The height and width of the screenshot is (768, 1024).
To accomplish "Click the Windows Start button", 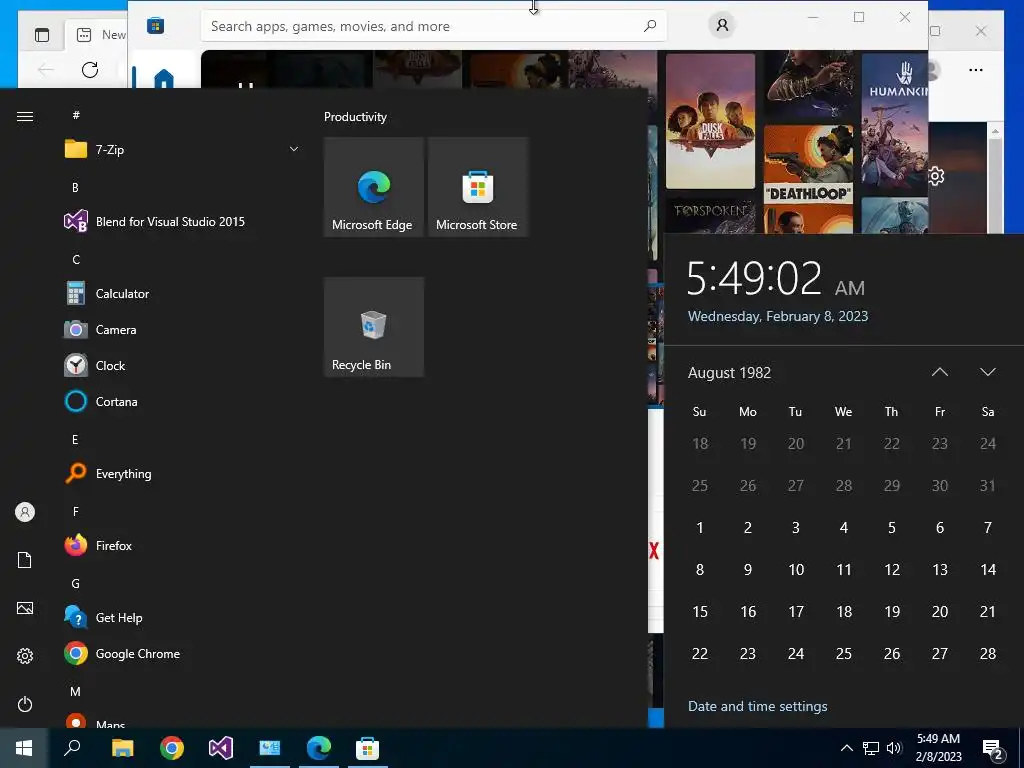I will (24, 748).
